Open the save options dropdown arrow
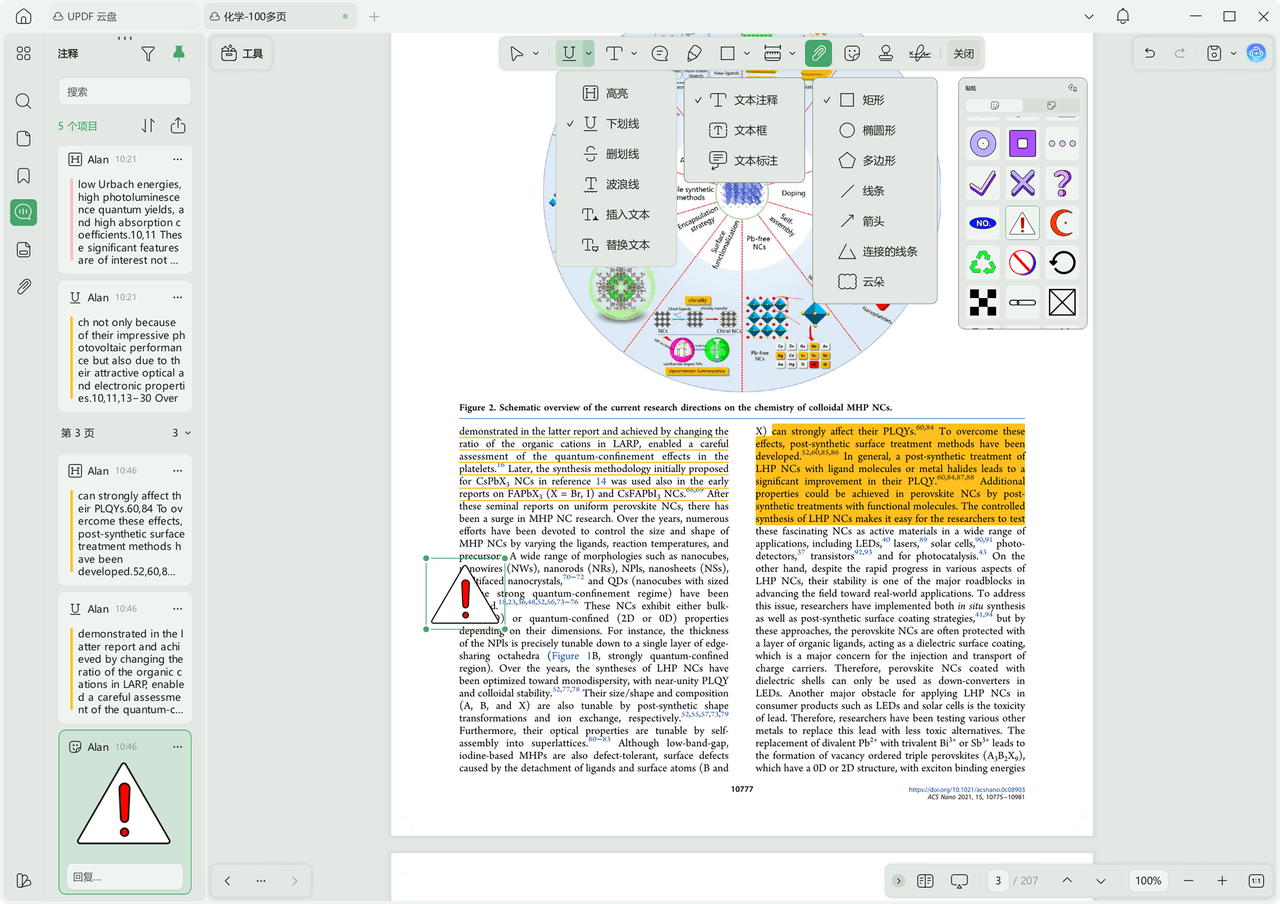Viewport: 1280px width, 904px height. (x=1233, y=54)
